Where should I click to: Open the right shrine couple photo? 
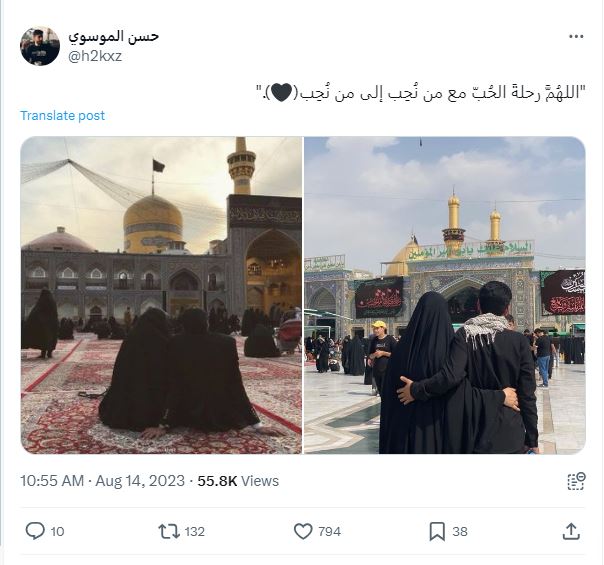tap(445, 295)
